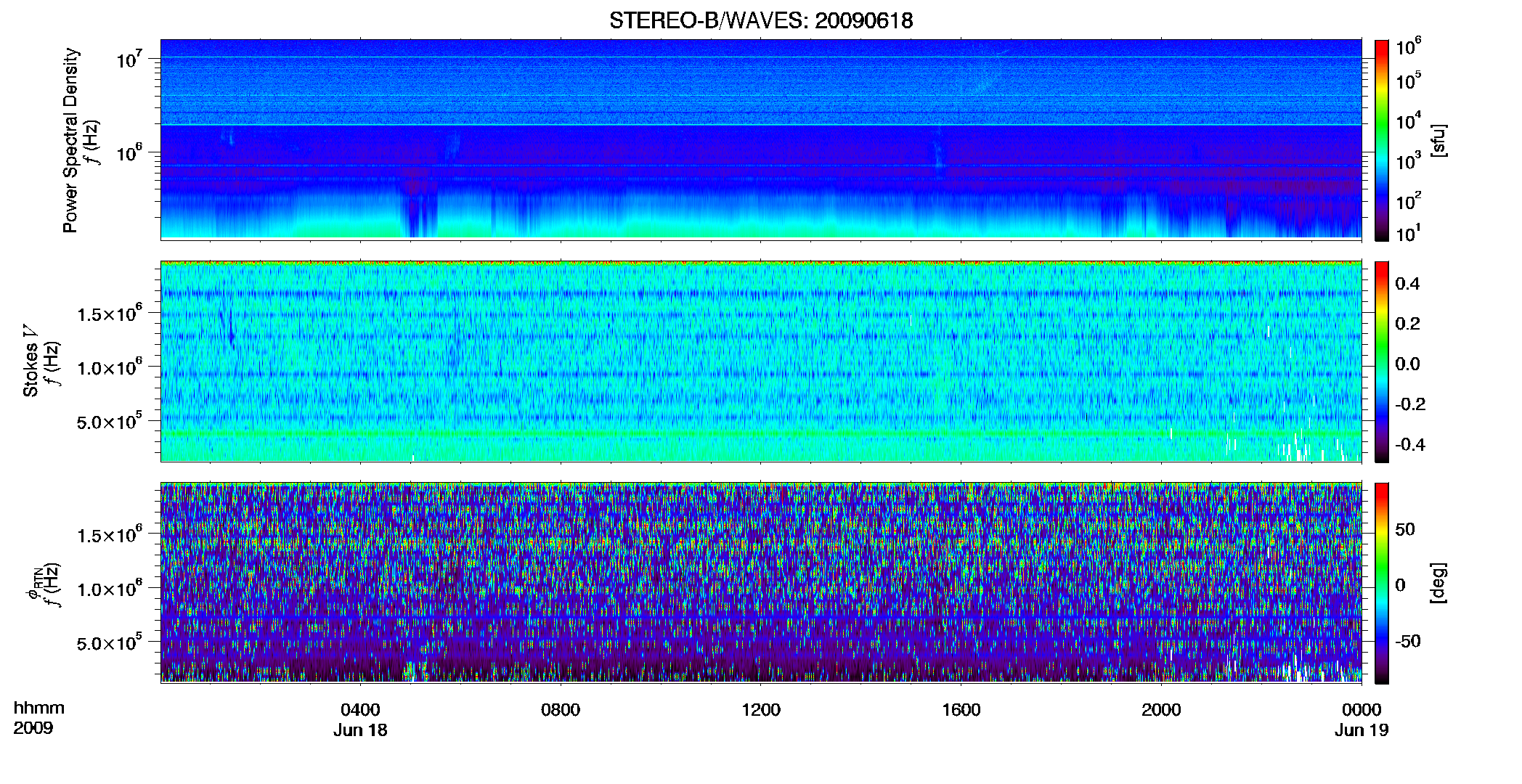Click the 0.2 value on the Stokes color bar
The height and width of the screenshot is (784, 1522).
point(1407,324)
